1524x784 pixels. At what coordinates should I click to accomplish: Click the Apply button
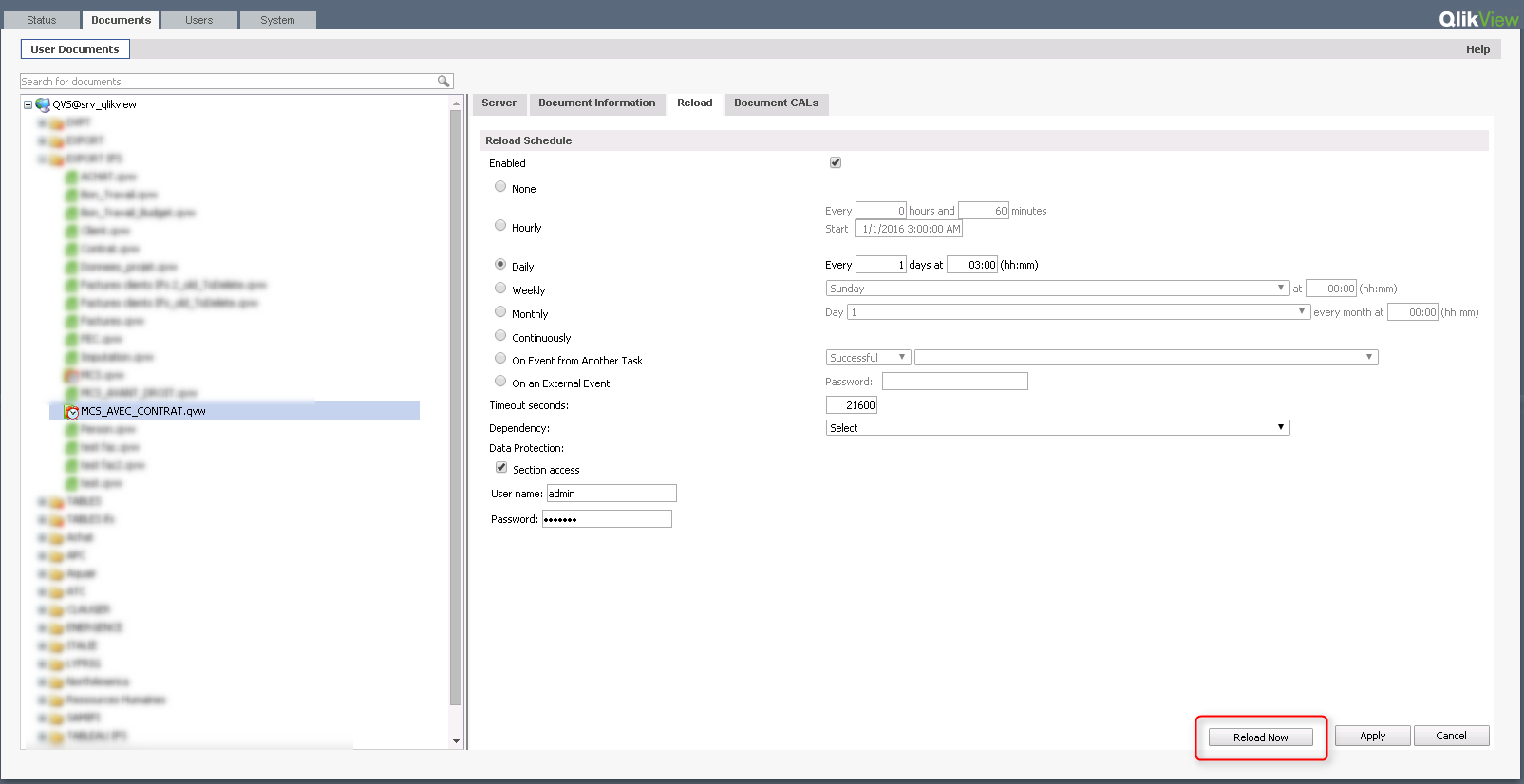coord(1372,736)
